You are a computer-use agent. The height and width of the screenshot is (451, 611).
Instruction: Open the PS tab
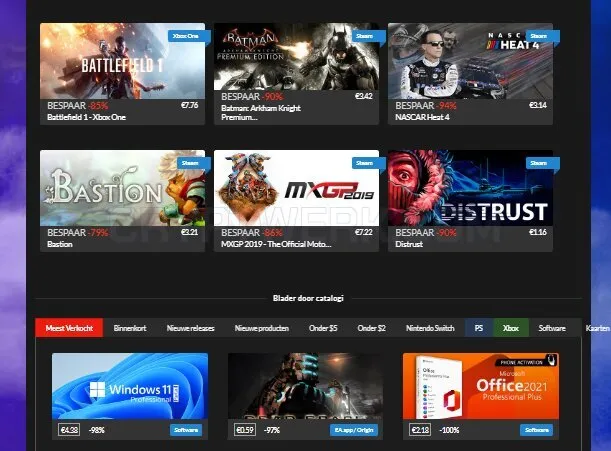point(479,328)
